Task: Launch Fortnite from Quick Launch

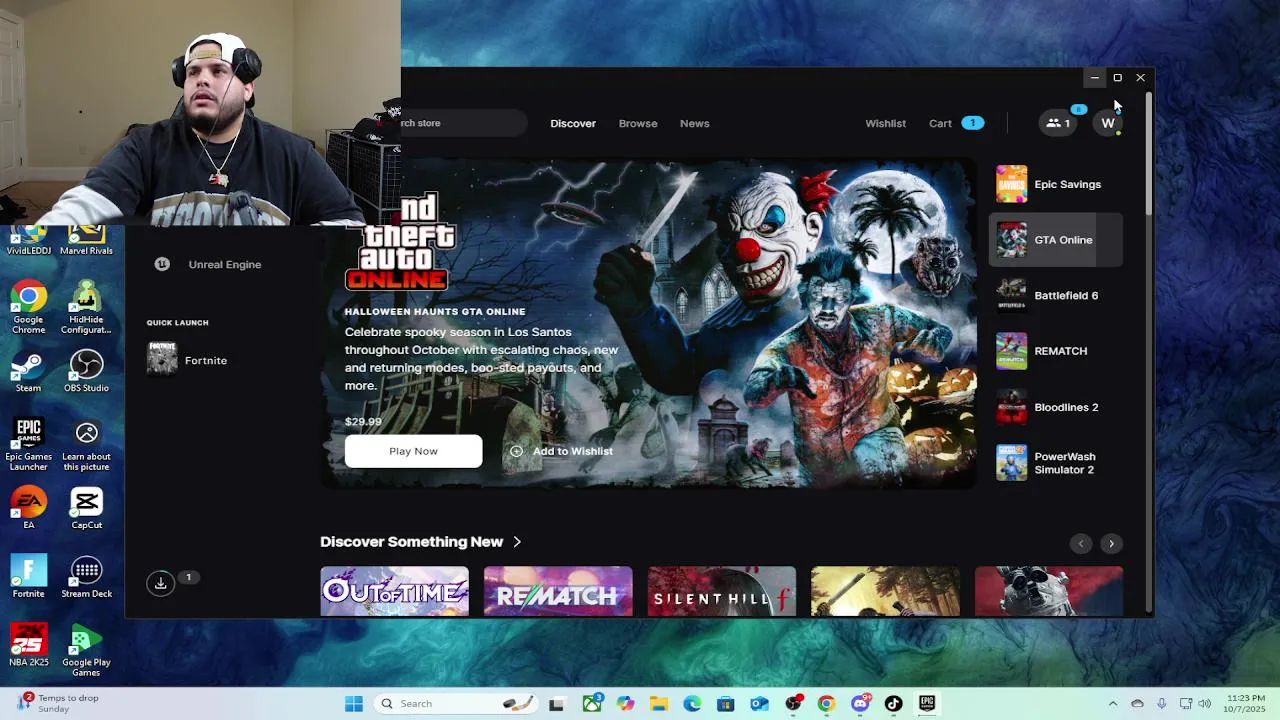Action: point(187,360)
